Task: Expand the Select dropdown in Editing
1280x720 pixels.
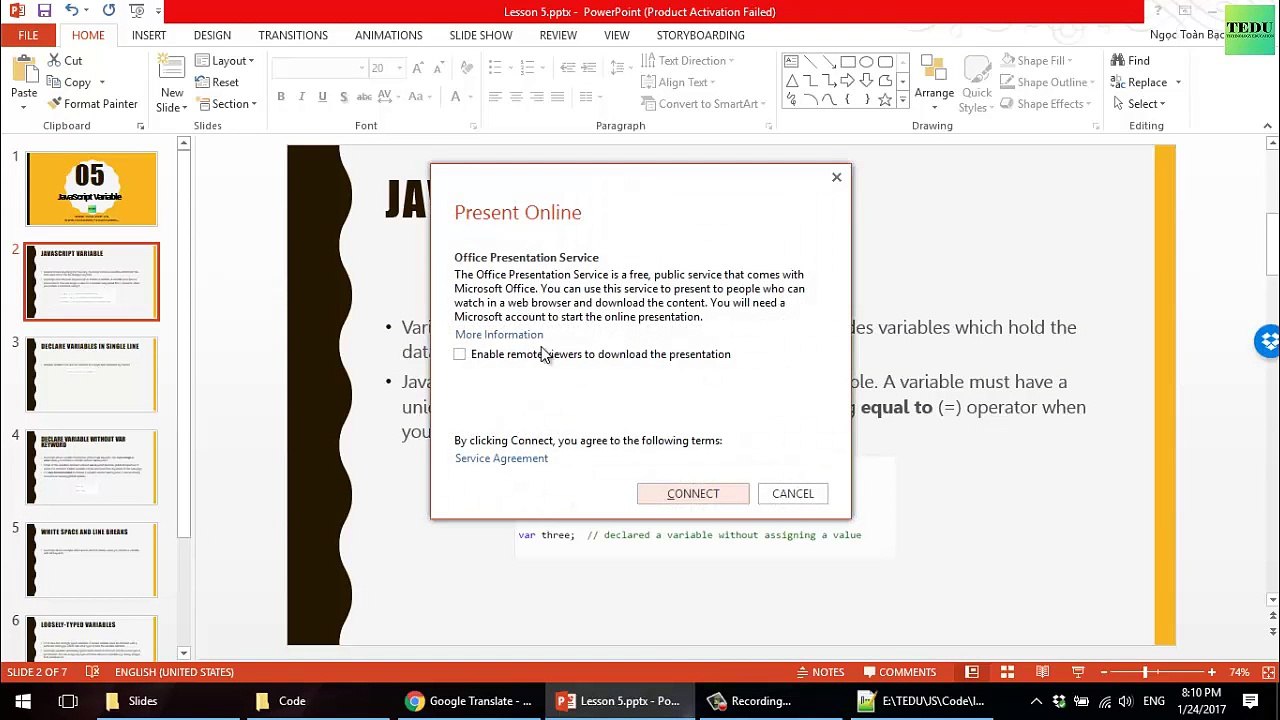Action: tap(1139, 104)
